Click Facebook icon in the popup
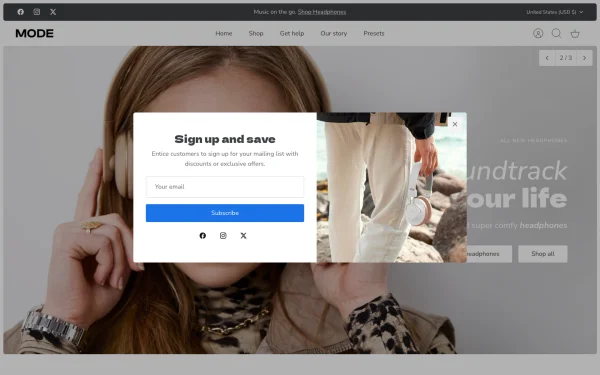600x375 pixels. click(x=203, y=236)
